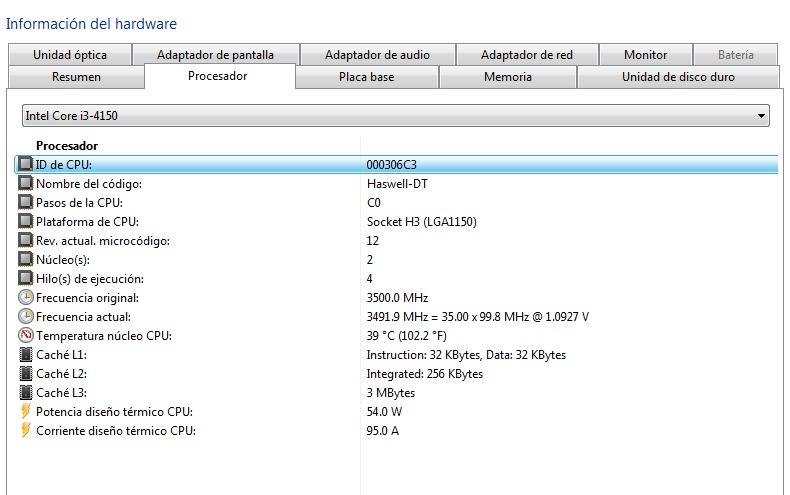Click the chip icon beside Rev. actual. microcódigo

(x=25, y=240)
